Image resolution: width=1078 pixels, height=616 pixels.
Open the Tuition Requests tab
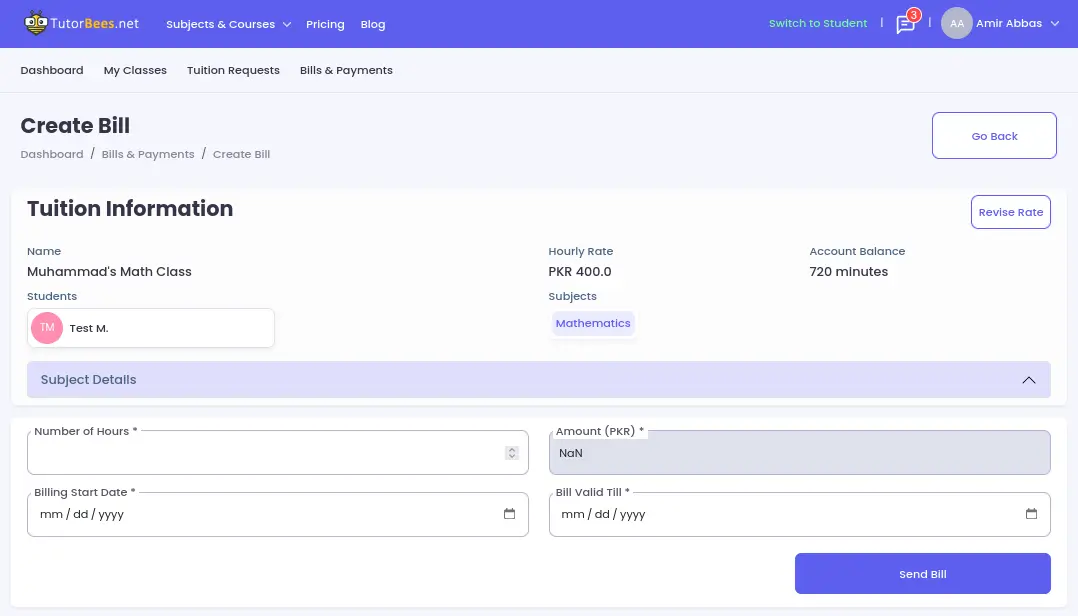click(233, 70)
